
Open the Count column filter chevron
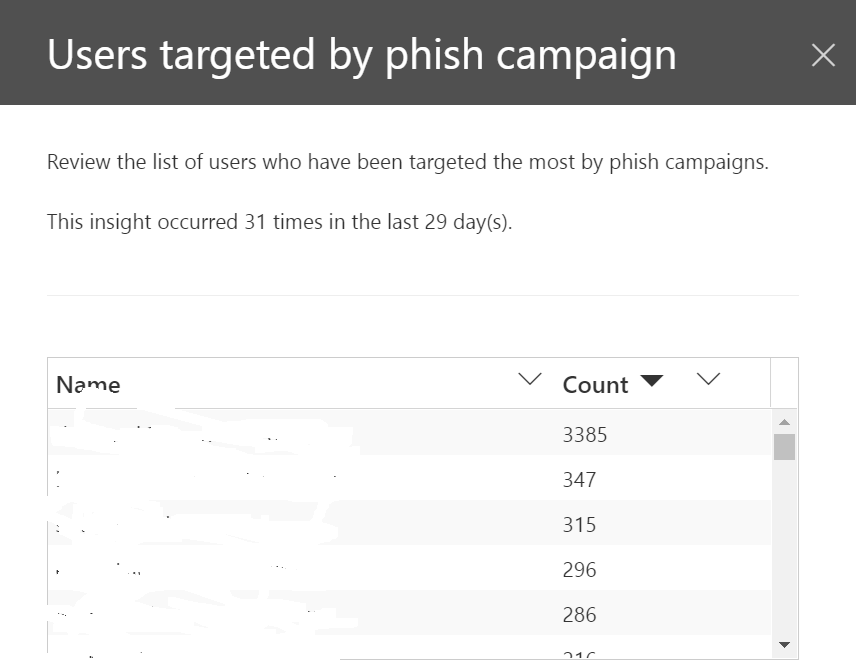click(708, 379)
